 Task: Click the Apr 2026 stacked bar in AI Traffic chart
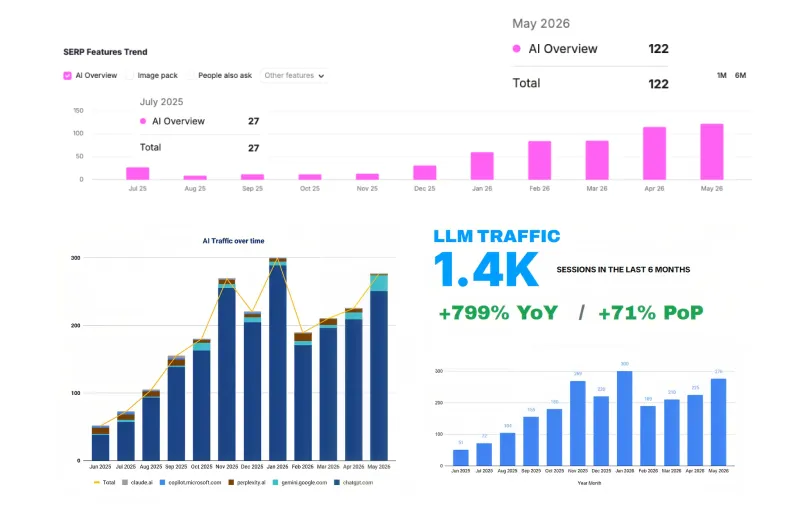353,384
